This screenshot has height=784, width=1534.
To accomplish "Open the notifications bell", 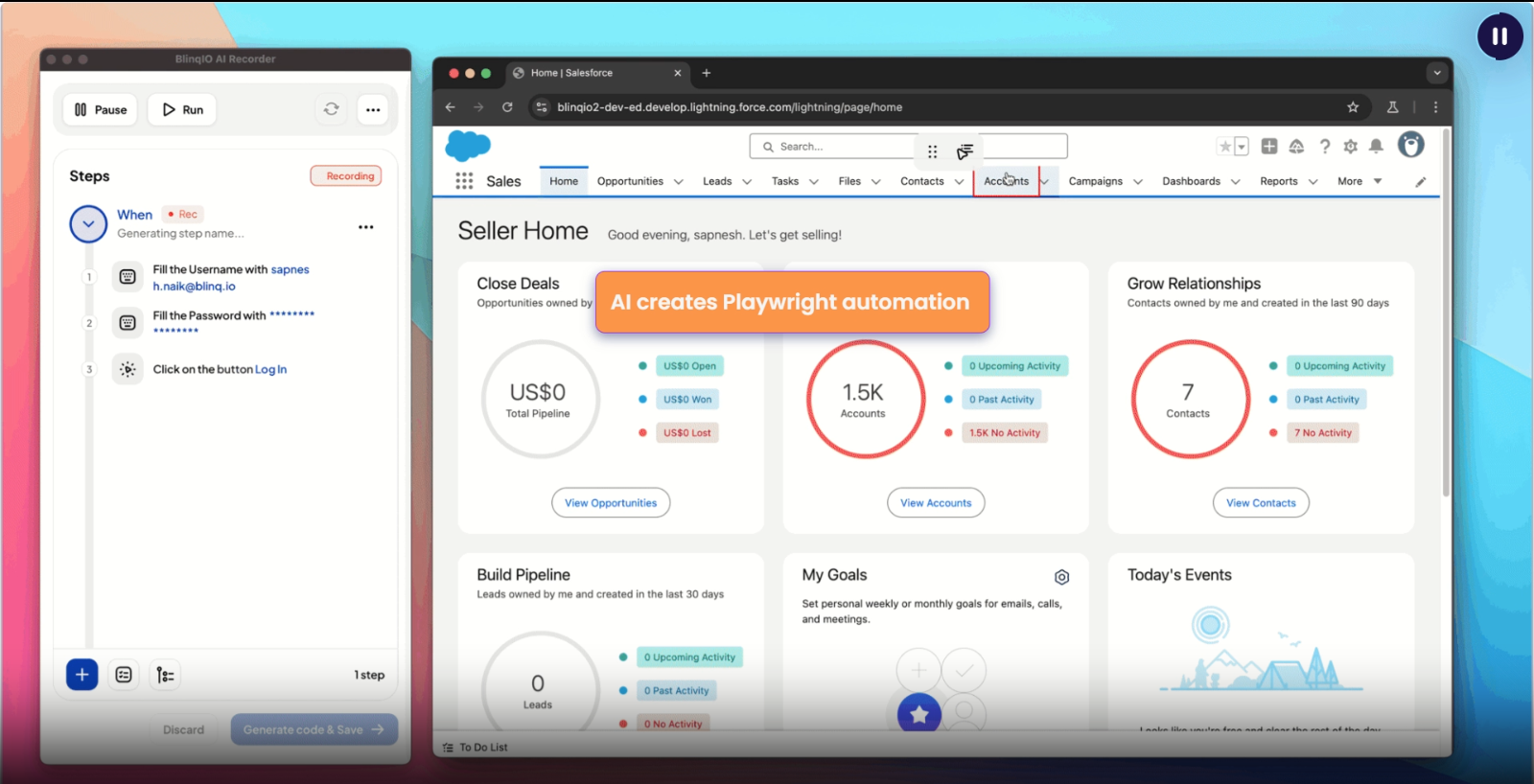I will 1376,146.
